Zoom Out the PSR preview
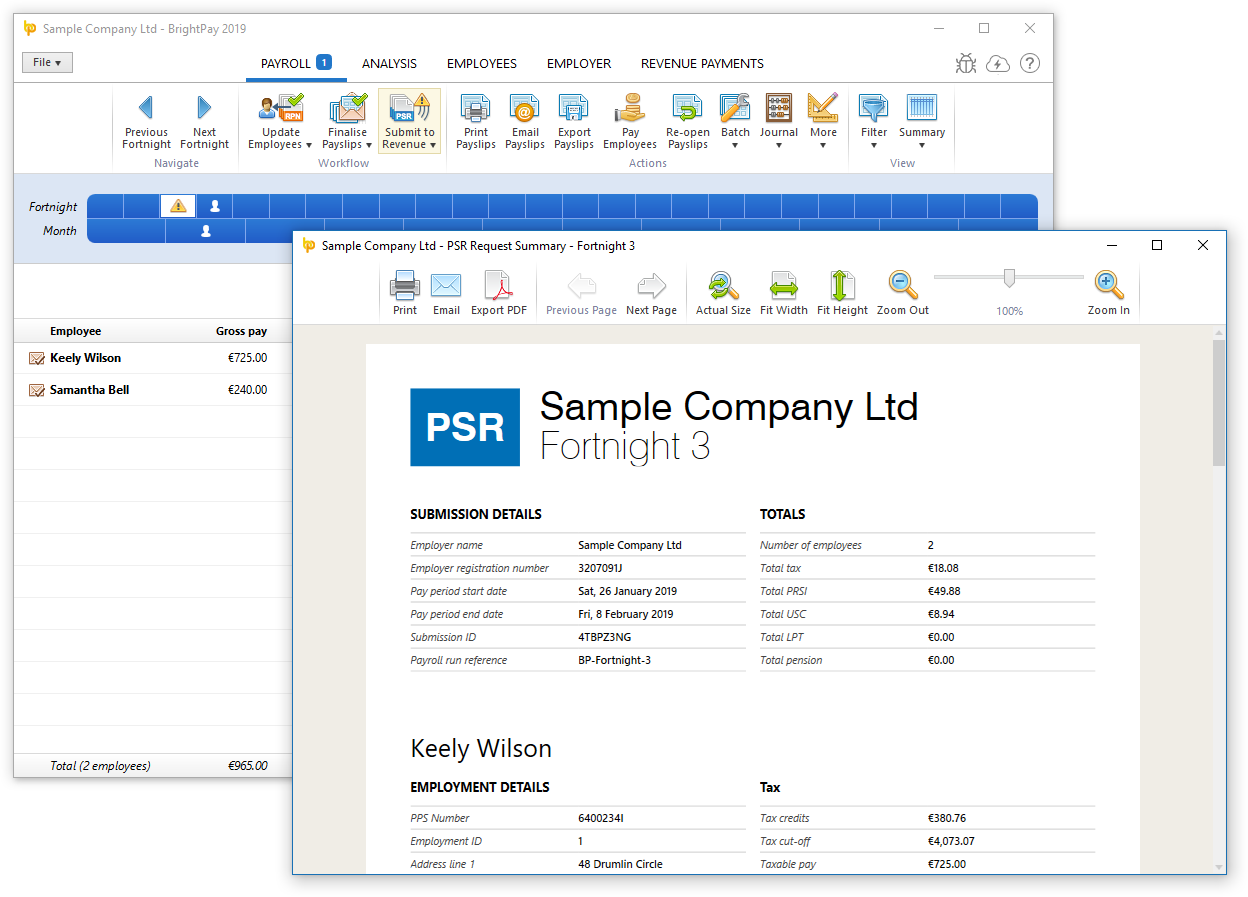The width and height of the screenshot is (1248, 897). click(x=903, y=294)
